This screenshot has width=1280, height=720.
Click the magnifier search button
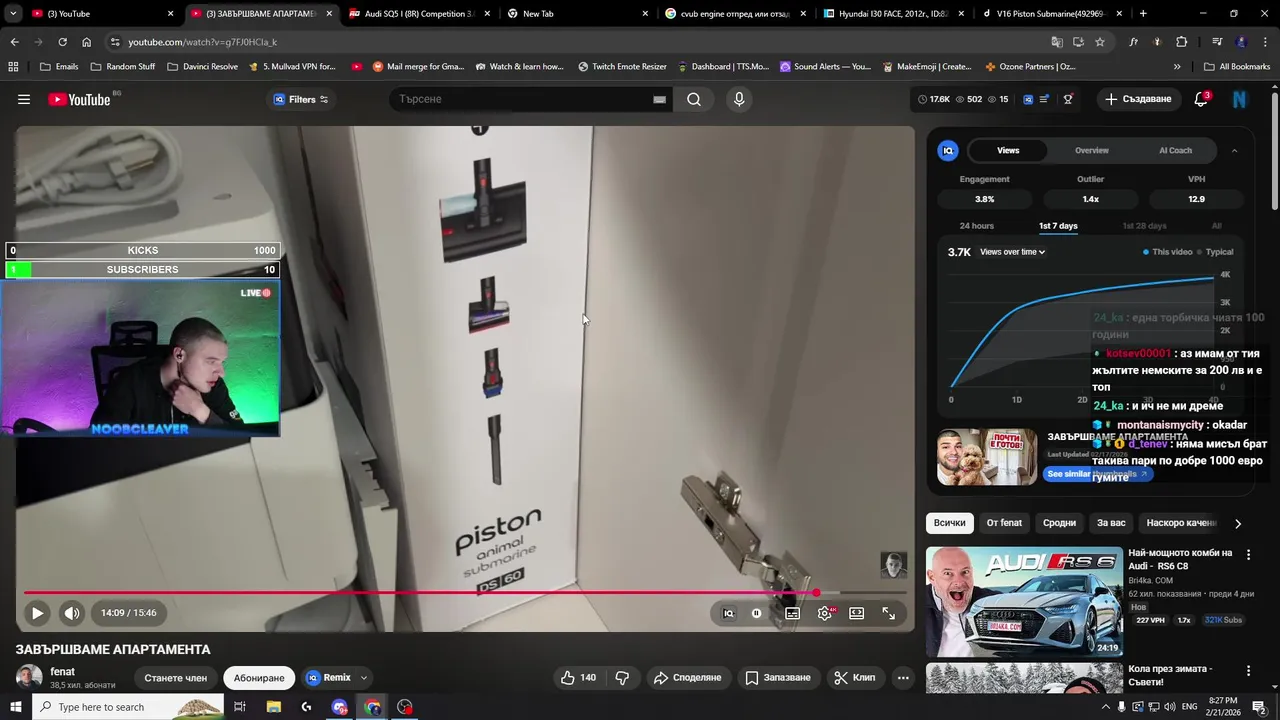694,99
